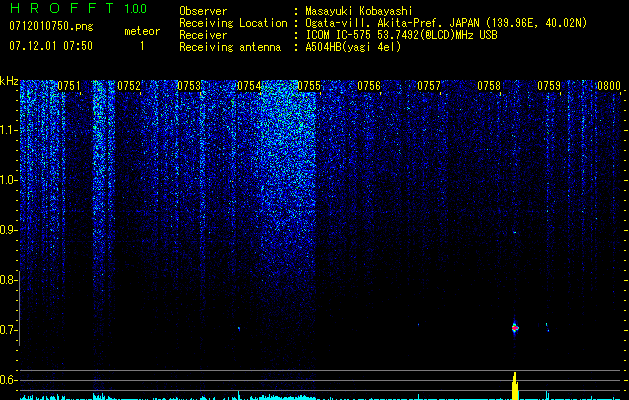Screen dimensions: 629x400
Task: Click the meteor count value 1
Action: [x=142, y=46]
